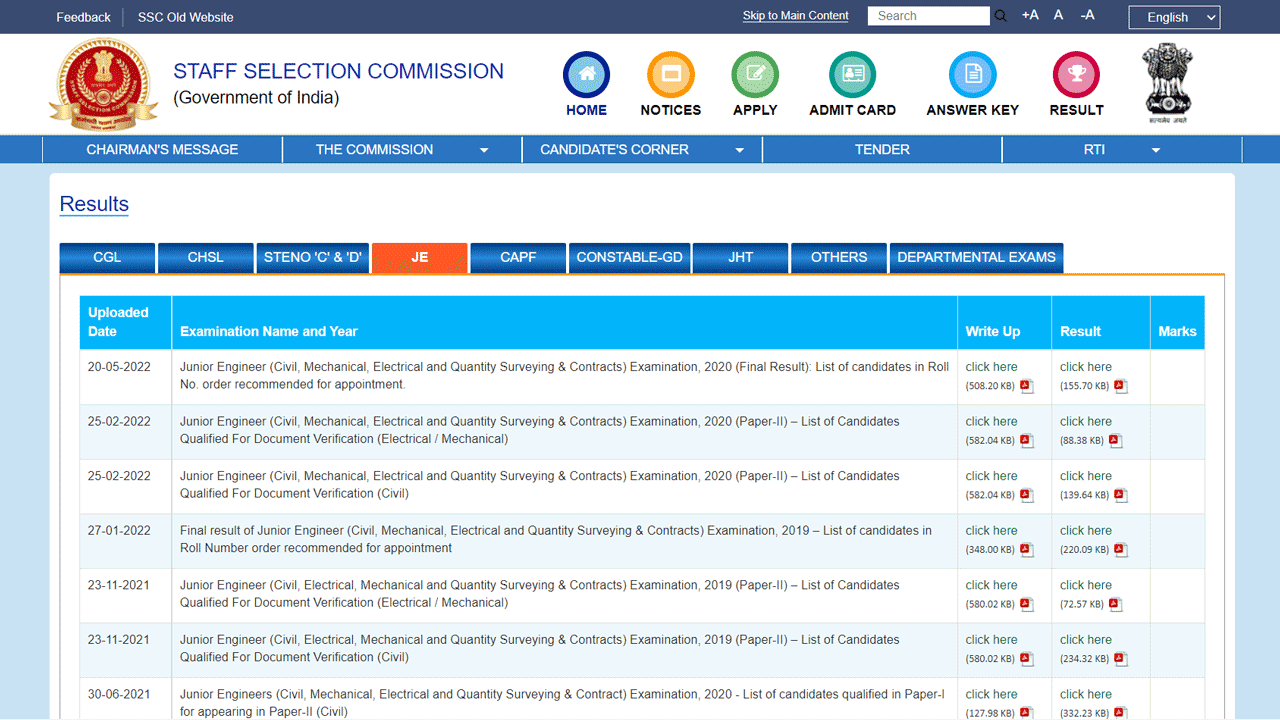Screen dimensions: 1280x720
Task: Open the APPLY icon
Action: [755, 75]
